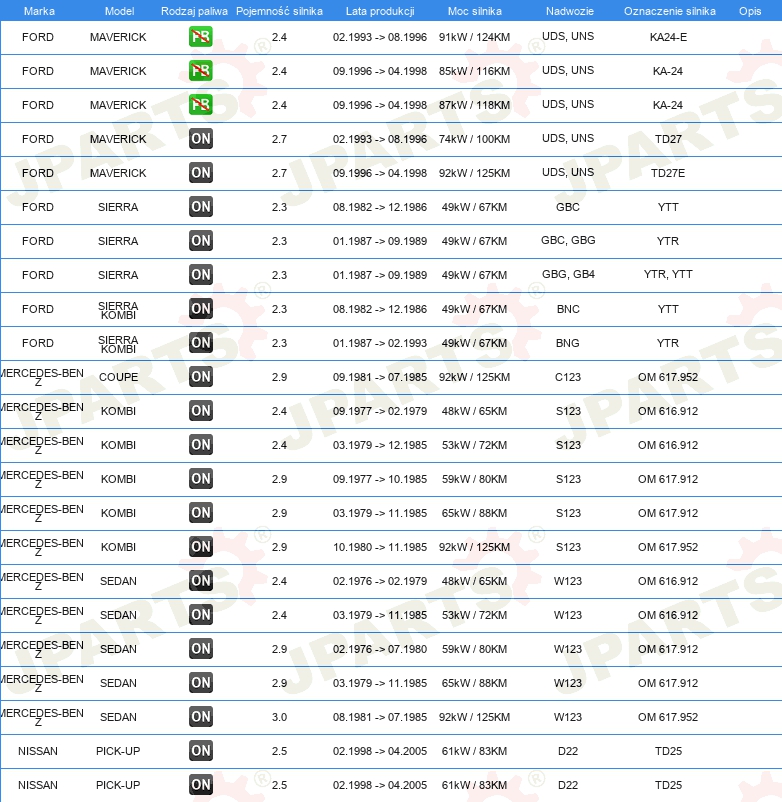Click the MERCEDES-BENZ make in the COUPE row
This screenshot has width=782, height=802.
tap(41, 377)
